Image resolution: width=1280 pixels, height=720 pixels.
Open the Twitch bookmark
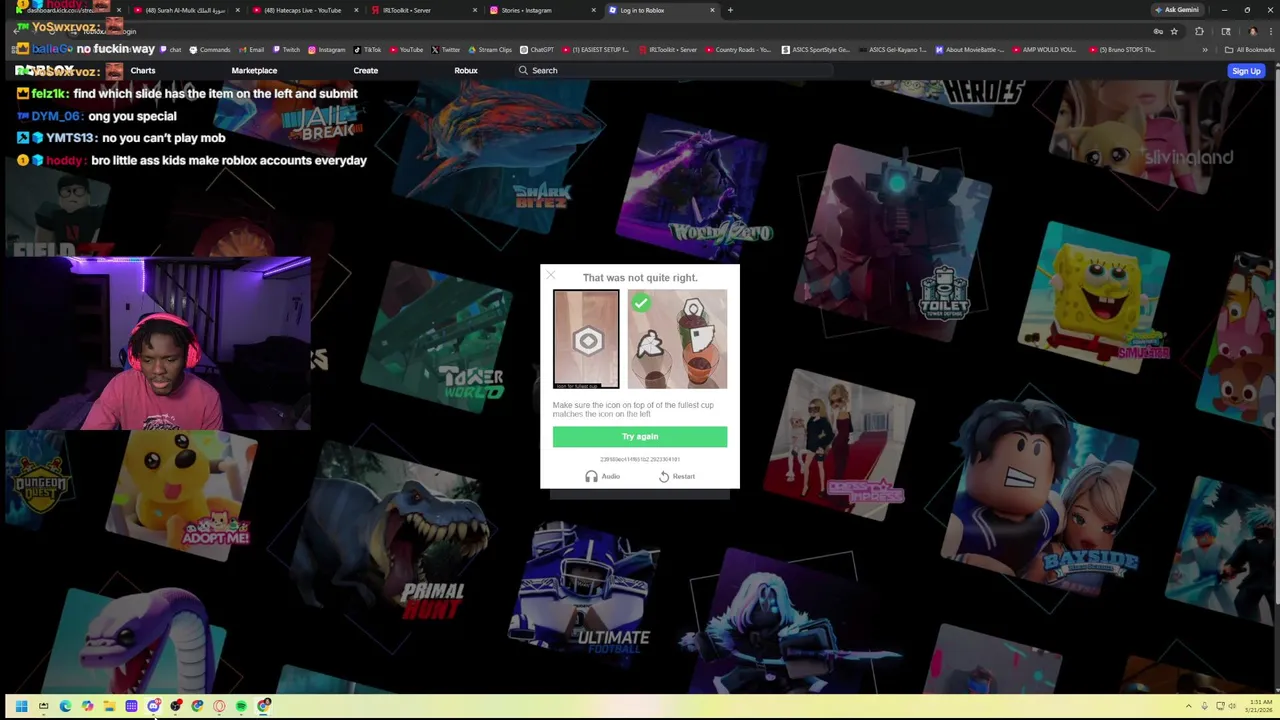click(285, 49)
